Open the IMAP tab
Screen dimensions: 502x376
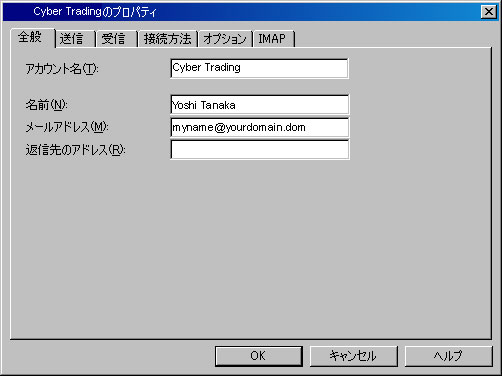[x=274, y=39]
